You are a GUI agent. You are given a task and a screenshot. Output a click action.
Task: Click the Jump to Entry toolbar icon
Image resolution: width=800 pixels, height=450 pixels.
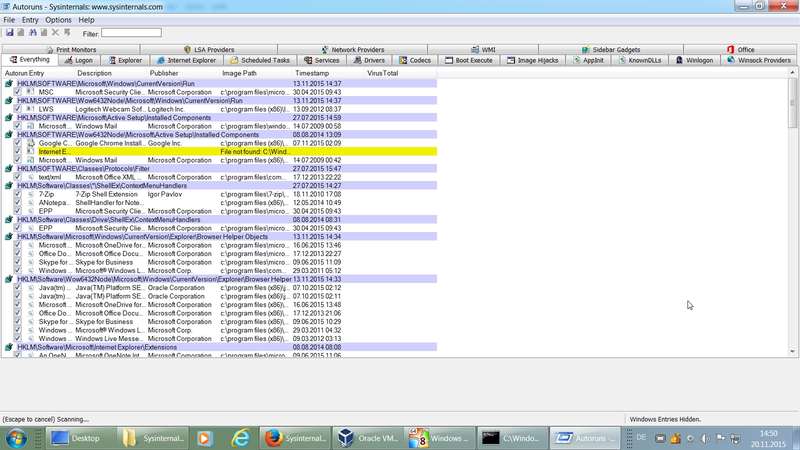pos(67,33)
